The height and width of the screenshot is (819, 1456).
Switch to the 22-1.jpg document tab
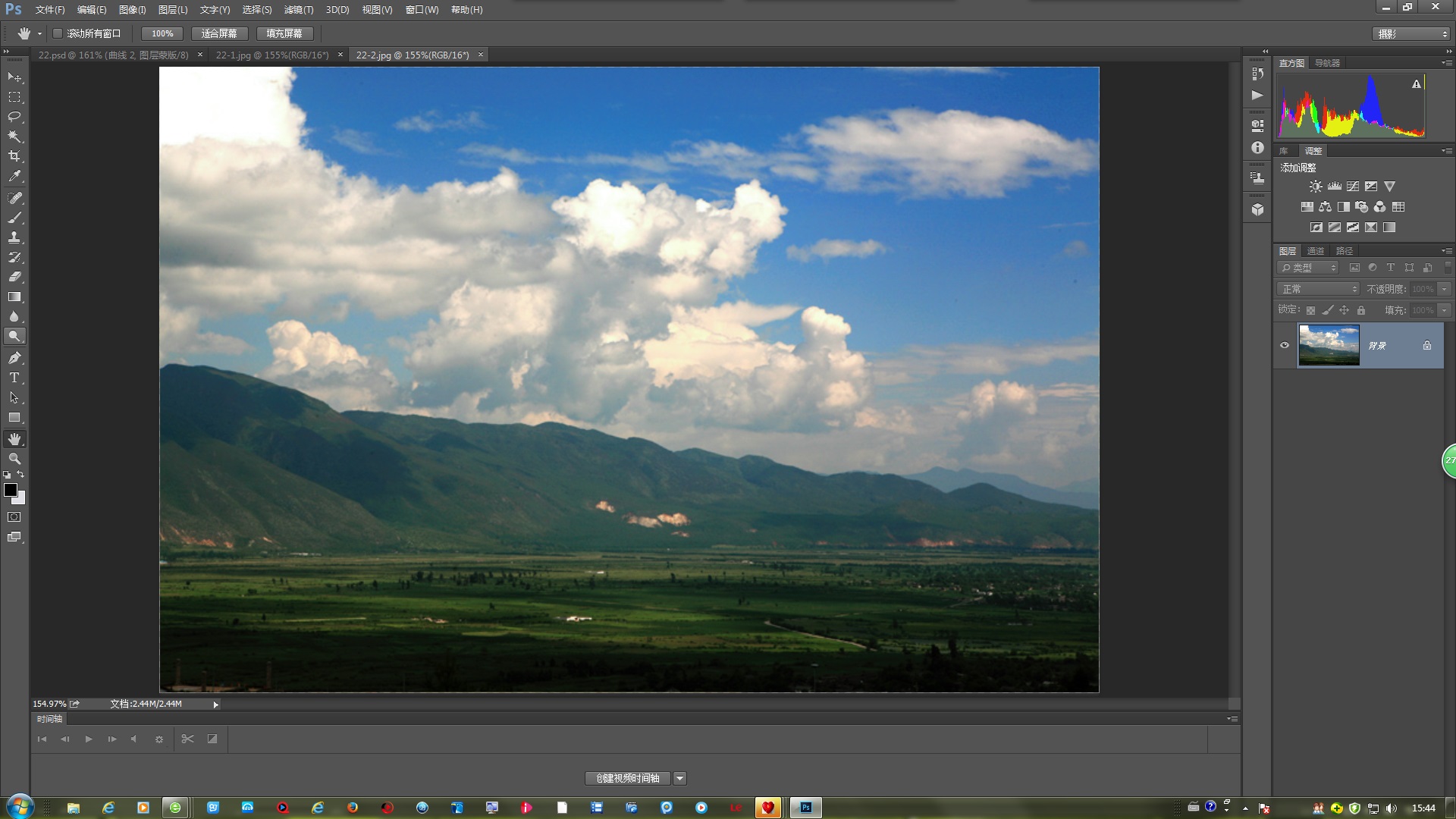(x=272, y=55)
